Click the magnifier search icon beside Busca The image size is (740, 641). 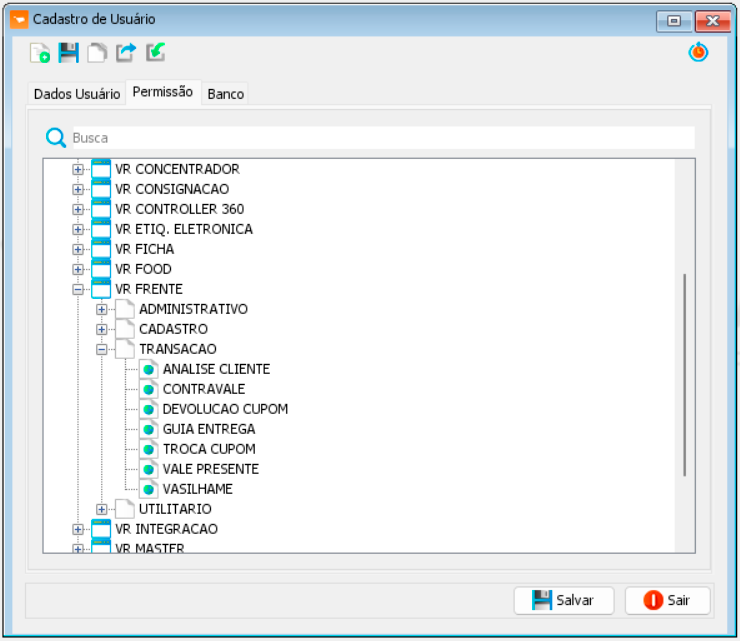pyautogui.click(x=56, y=138)
